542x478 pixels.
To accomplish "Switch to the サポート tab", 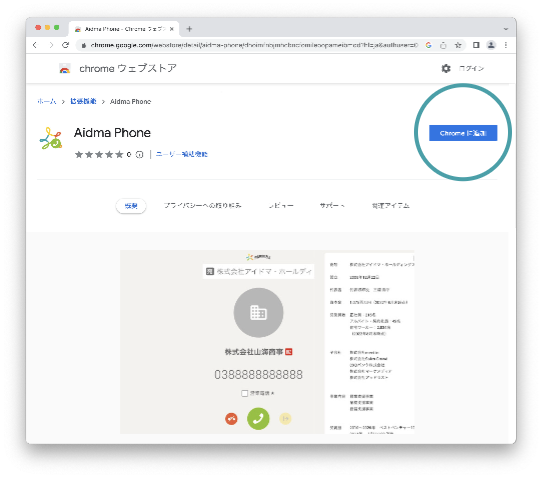I will coord(332,206).
